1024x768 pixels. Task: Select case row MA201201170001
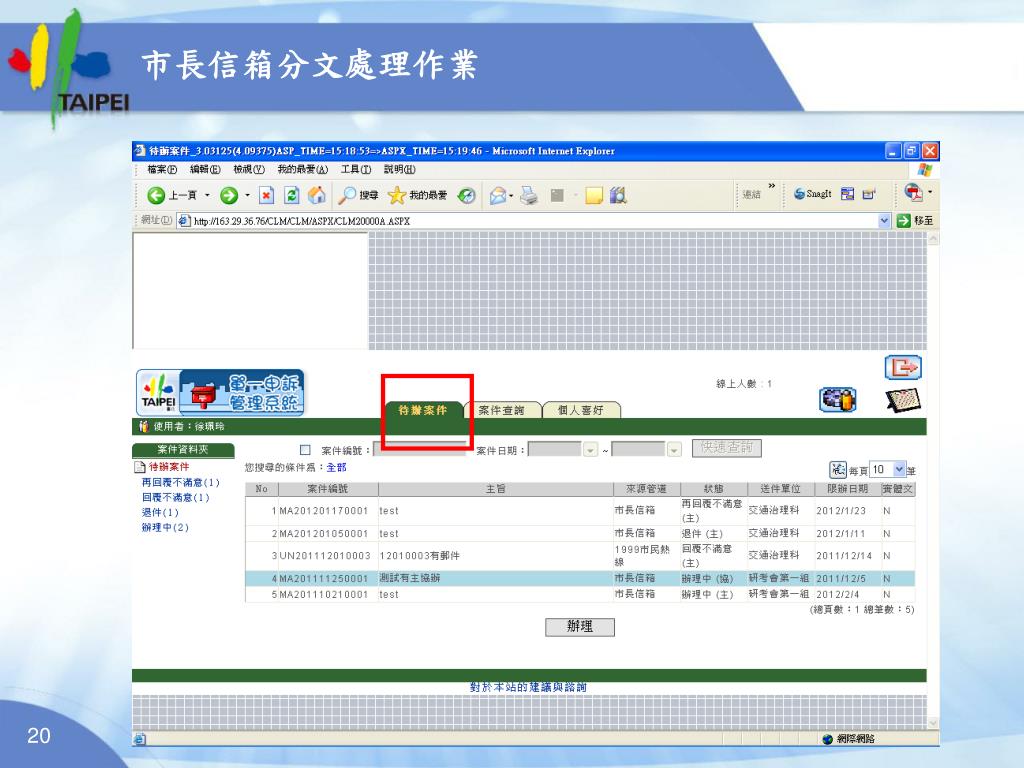580,511
